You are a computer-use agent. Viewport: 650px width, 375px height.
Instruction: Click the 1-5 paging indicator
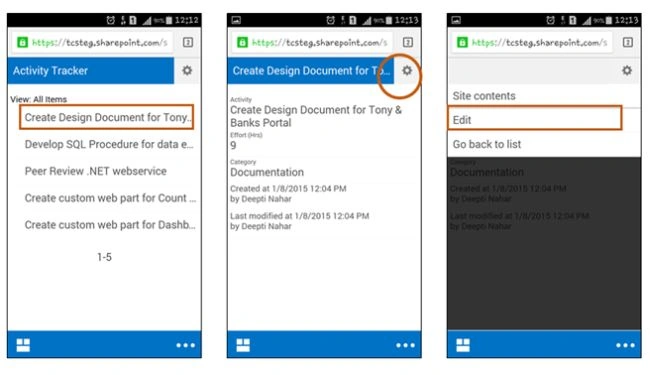pyautogui.click(x=104, y=257)
